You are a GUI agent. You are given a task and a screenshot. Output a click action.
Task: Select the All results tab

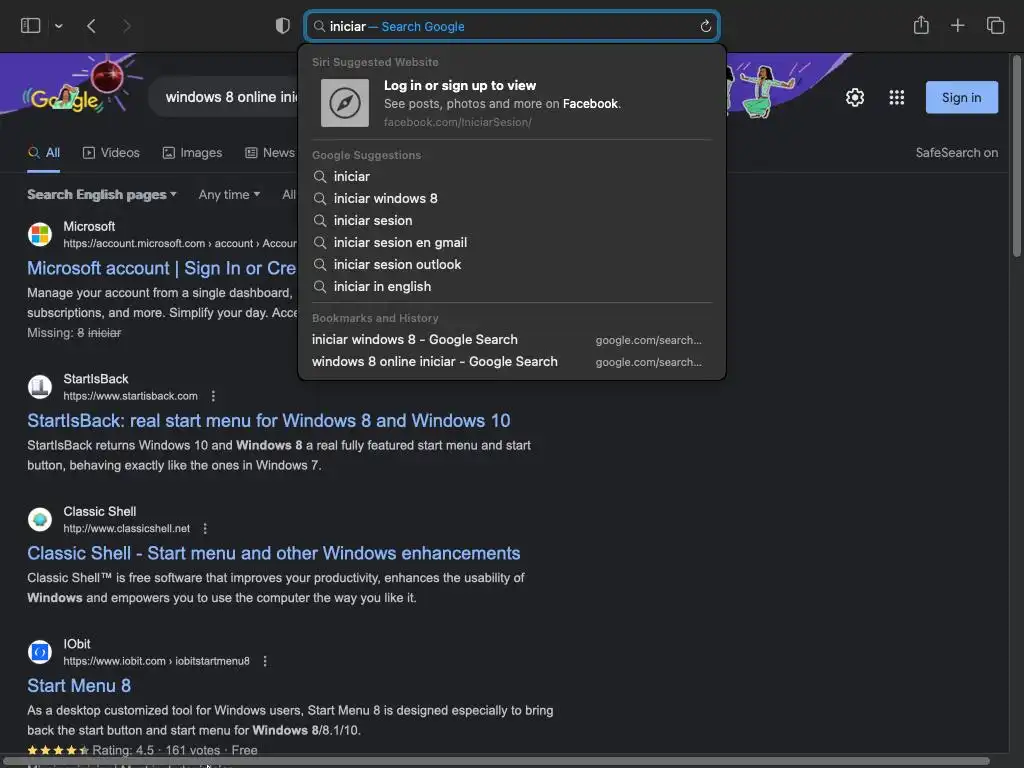[x=44, y=153]
